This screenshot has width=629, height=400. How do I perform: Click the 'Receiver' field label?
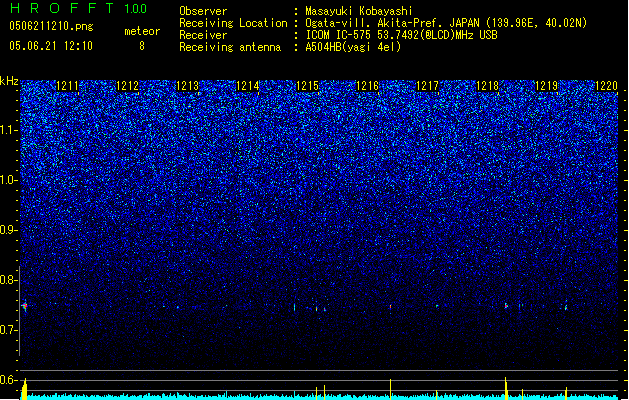click(203, 35)
